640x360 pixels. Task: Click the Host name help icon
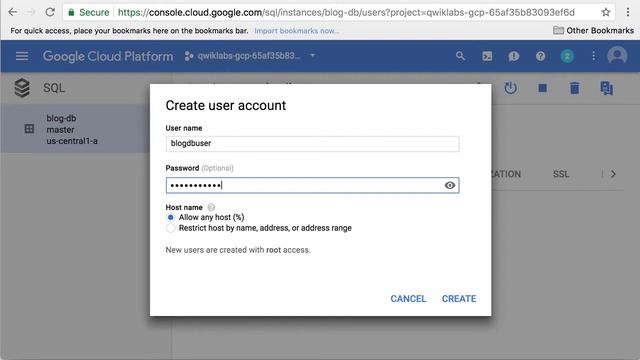point(211,207)
